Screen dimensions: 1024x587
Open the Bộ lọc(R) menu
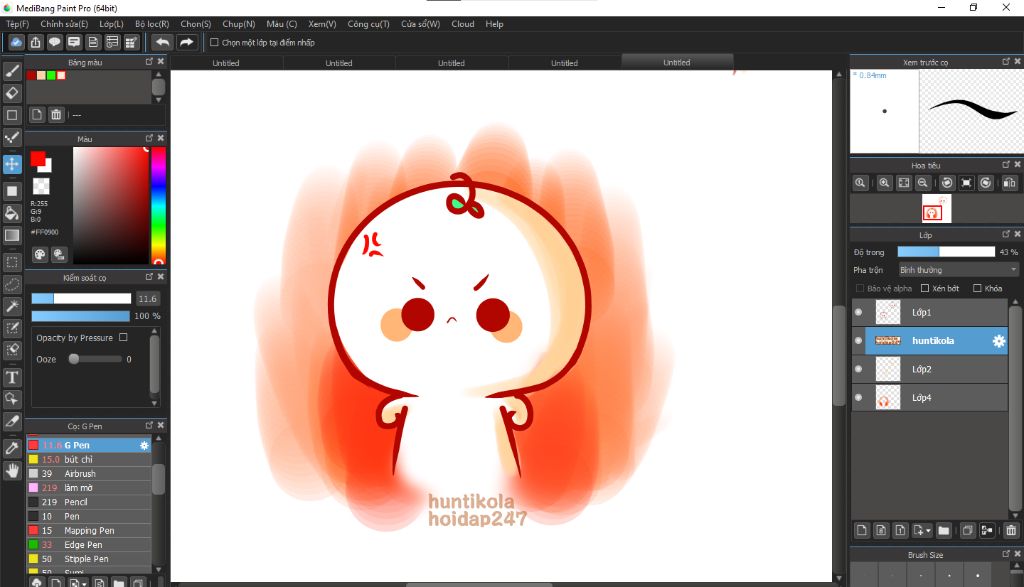pyautogui.click(x=152, y=24)
